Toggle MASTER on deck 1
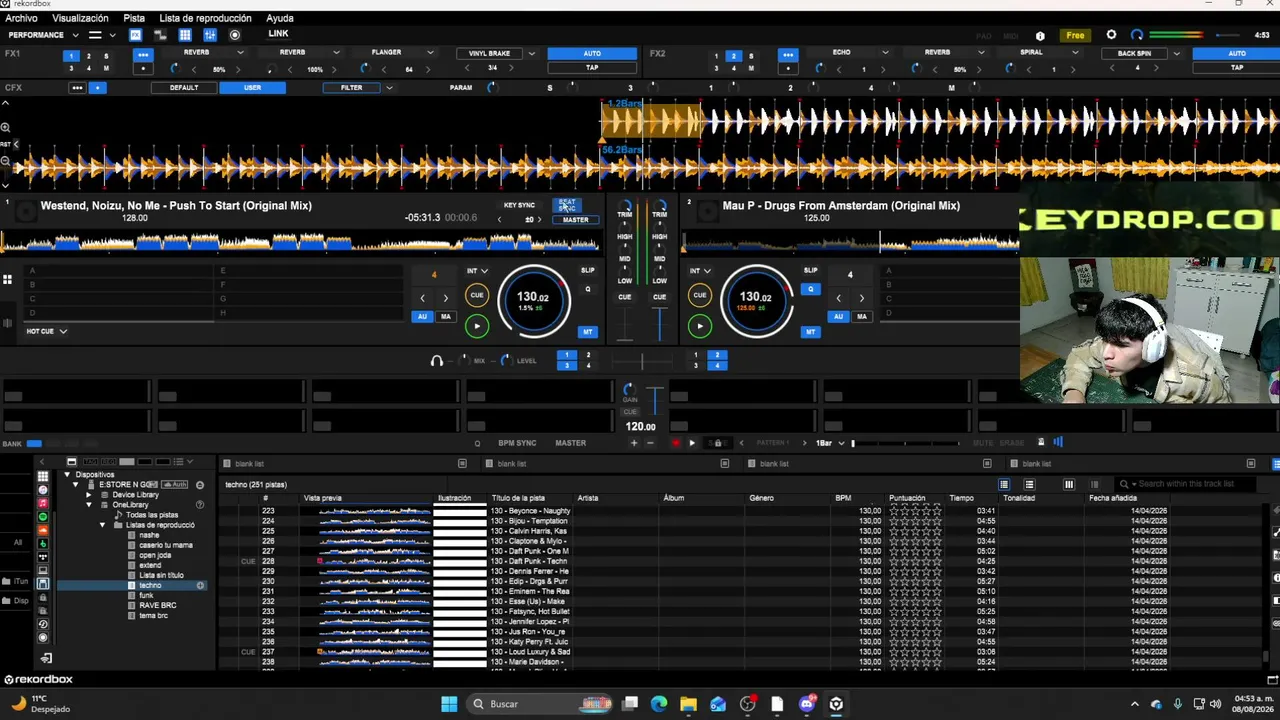1280x720 pixels. click(x=575, y=220)
